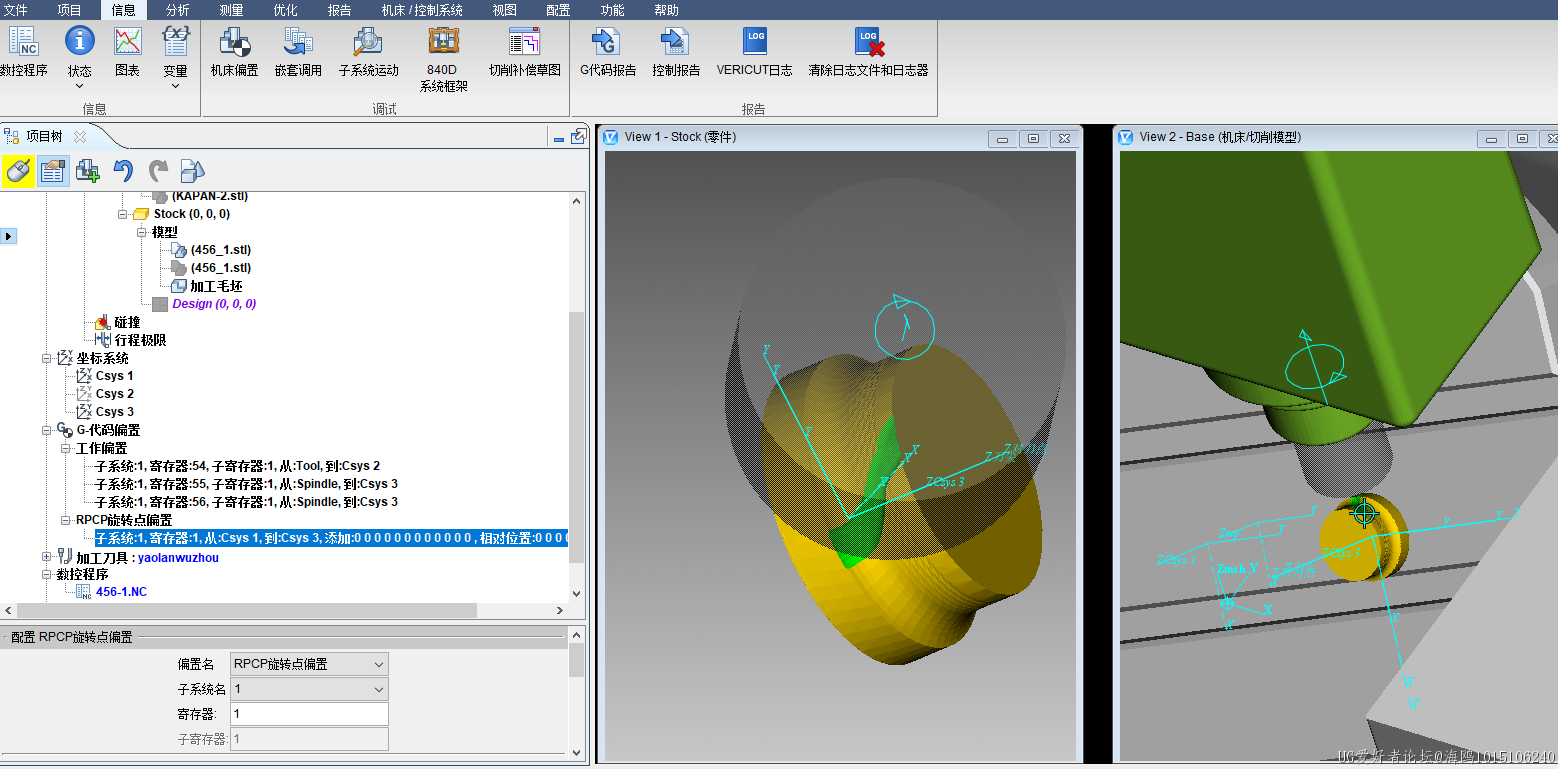Viewport: 1558px width, 769px height.
Task: Switch to the 视图 view tab
Action: click(504, 10)
